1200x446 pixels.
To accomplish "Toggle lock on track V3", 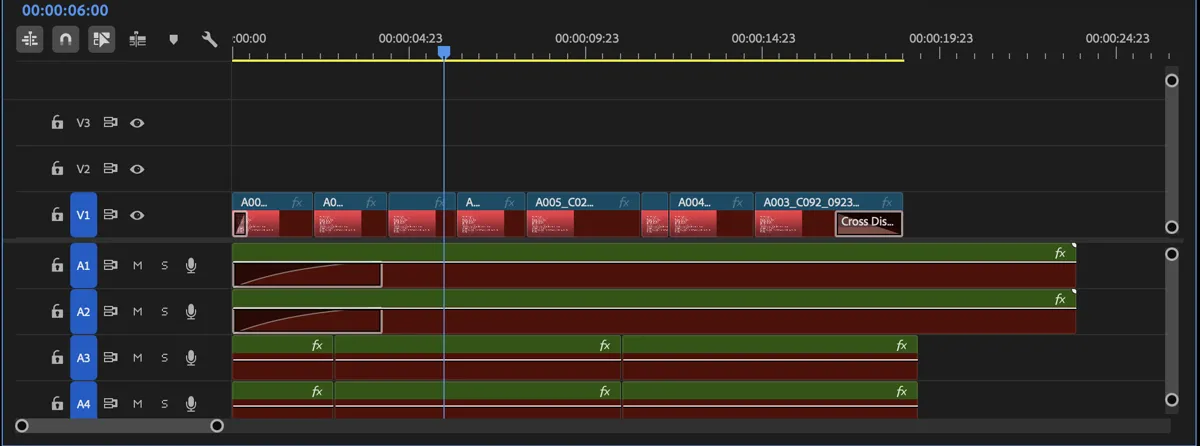I will 58,123.
